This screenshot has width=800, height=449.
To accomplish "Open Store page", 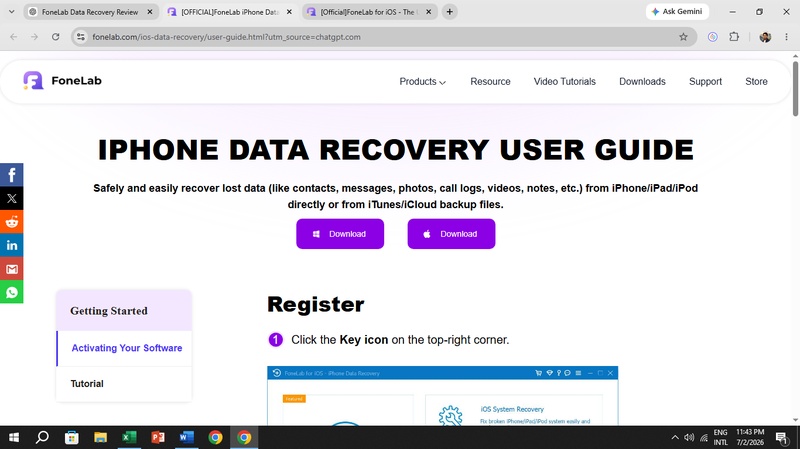I will point(756,82).
